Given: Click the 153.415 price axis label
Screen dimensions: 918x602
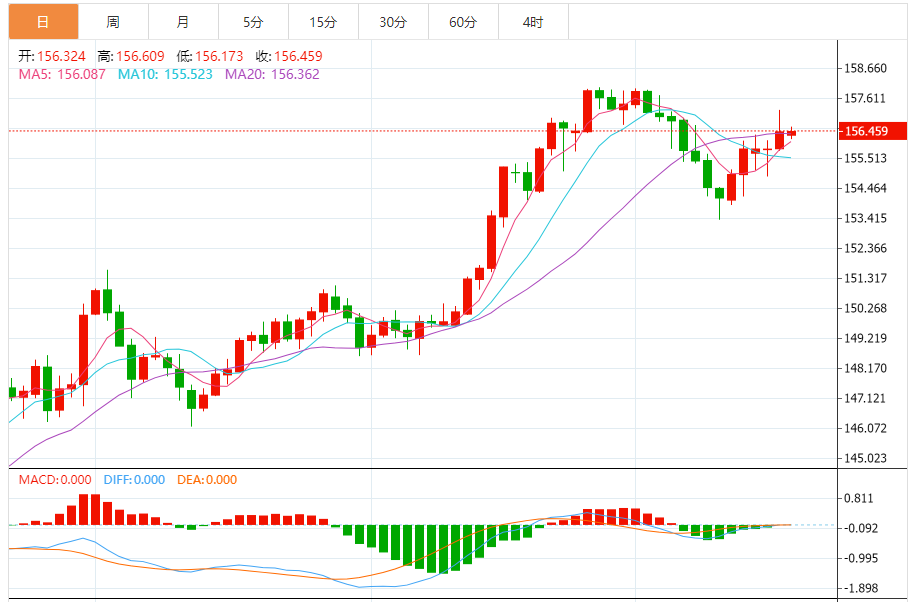Looking at the screenshot, I should pyautogui.click(x=865, y=218).
